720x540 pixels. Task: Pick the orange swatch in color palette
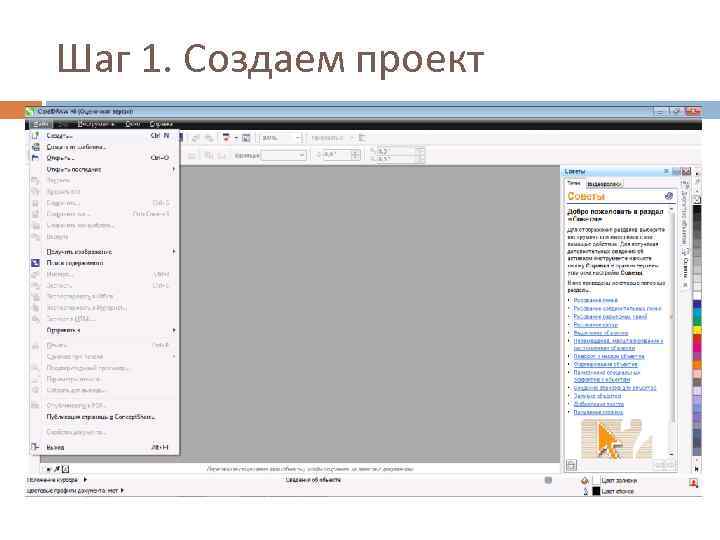(697, 365)
